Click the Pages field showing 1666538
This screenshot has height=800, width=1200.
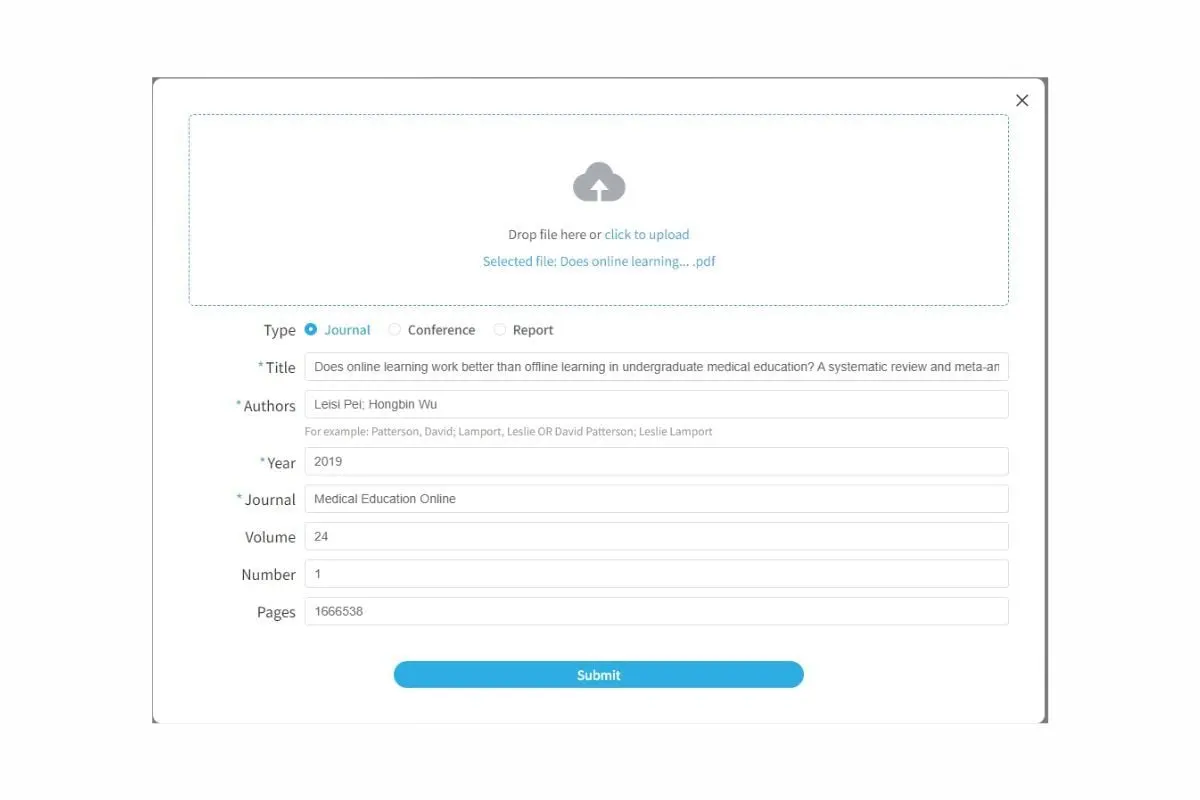[x=656, y=611]
